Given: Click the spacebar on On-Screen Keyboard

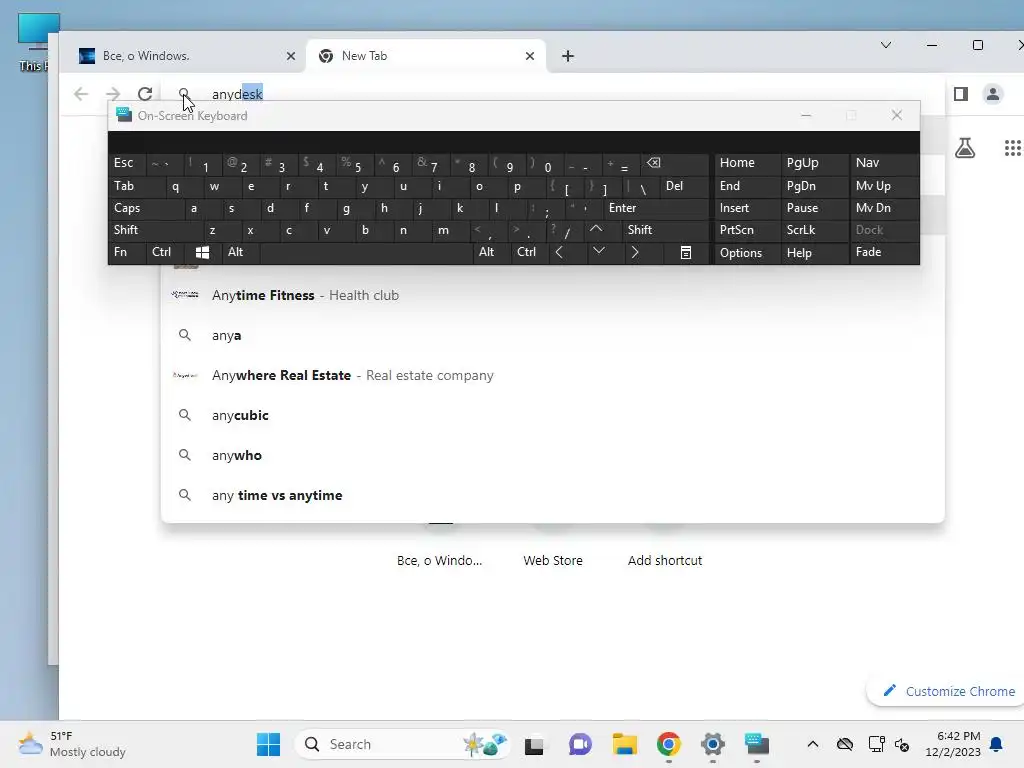Looking at the screenshot, I should pos(366,252).
